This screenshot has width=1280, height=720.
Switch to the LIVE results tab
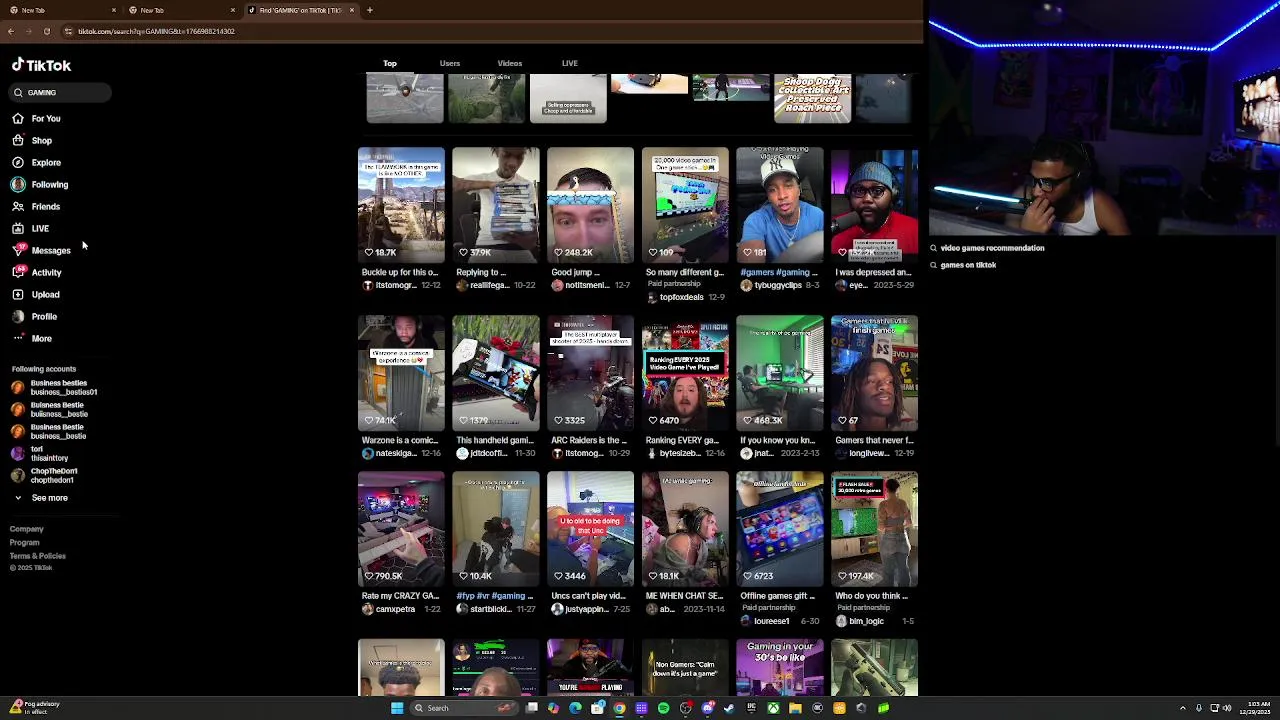pyautogui.click(x=570, y=63)
